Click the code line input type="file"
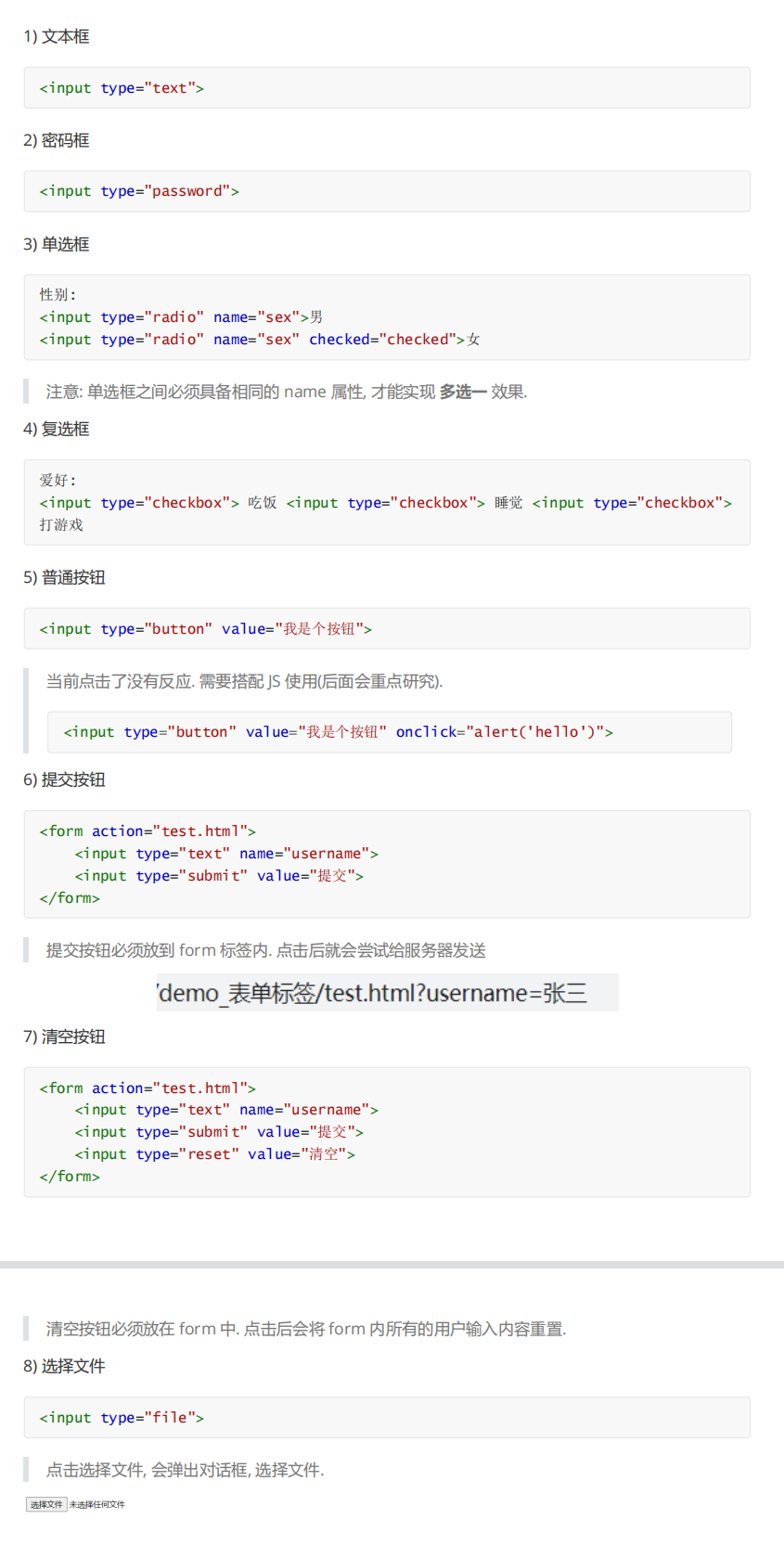Viewport: 784px width, 1558px height. [x=122, y=1418]
